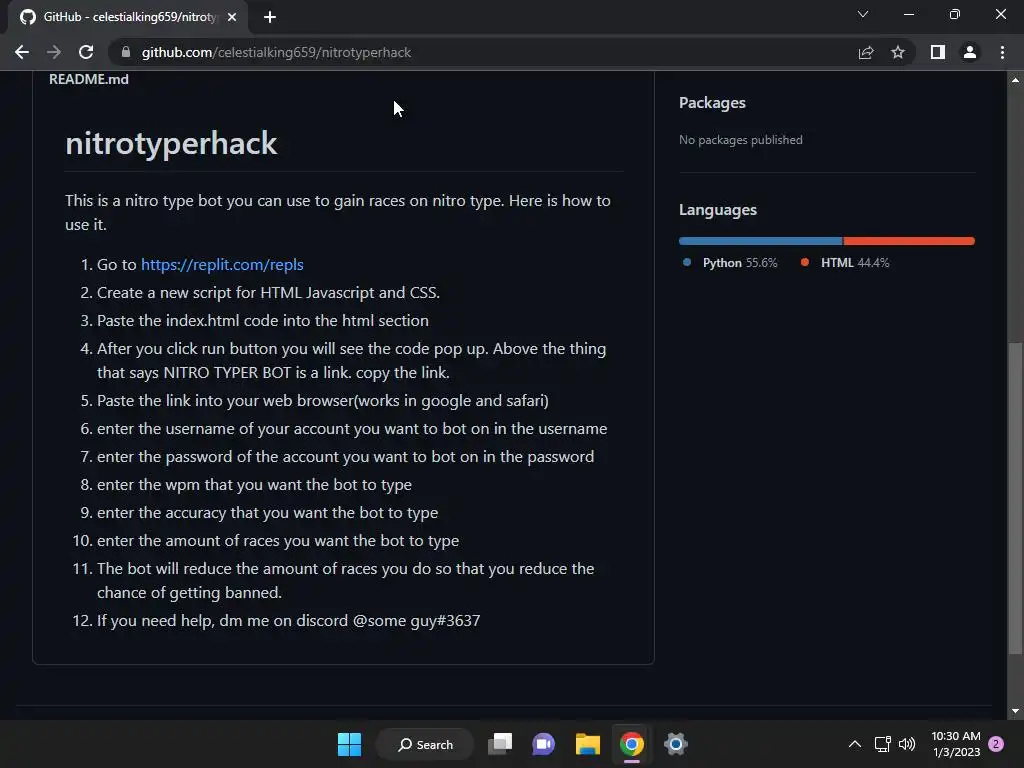Open the network status tray icon

pos(882,744)
